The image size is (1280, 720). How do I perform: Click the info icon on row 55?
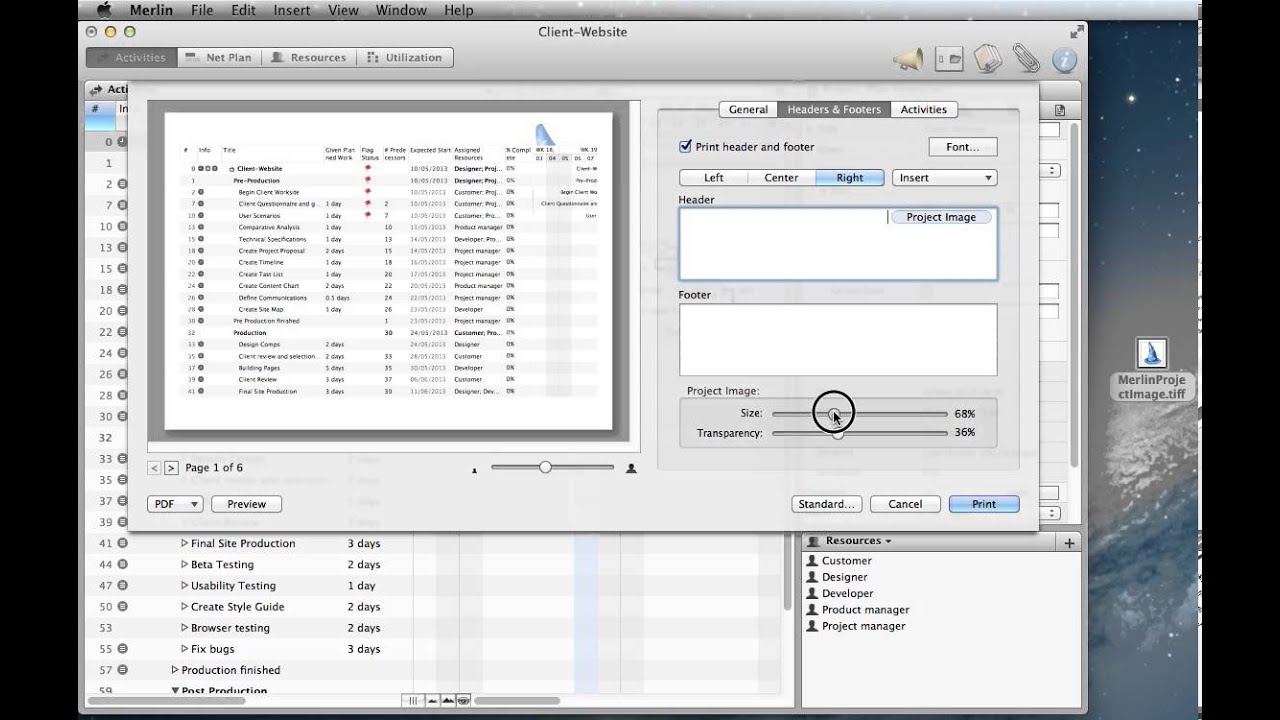click(x=123, y=649)
